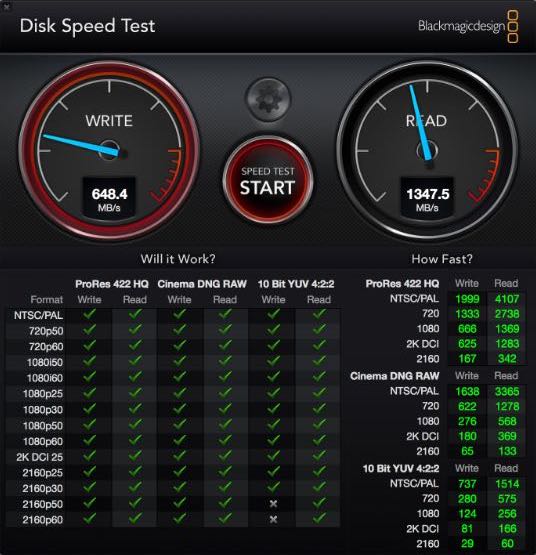Select the 1347.5 MB/s read readout
The height and width of the screenshot is (555, 536).
427,197
